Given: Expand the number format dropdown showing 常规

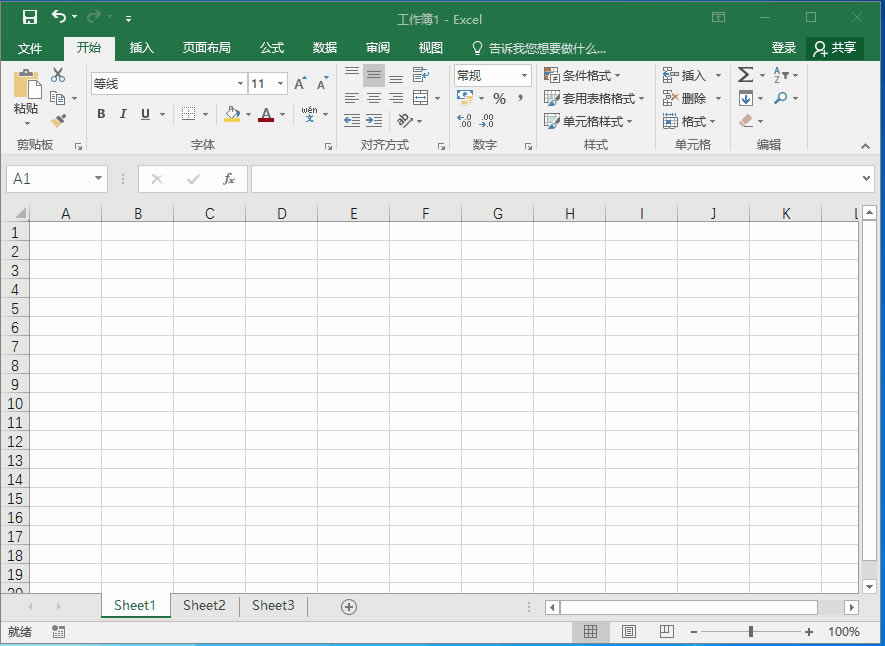Looking at the screenshot, I should (x=524, y=75).
